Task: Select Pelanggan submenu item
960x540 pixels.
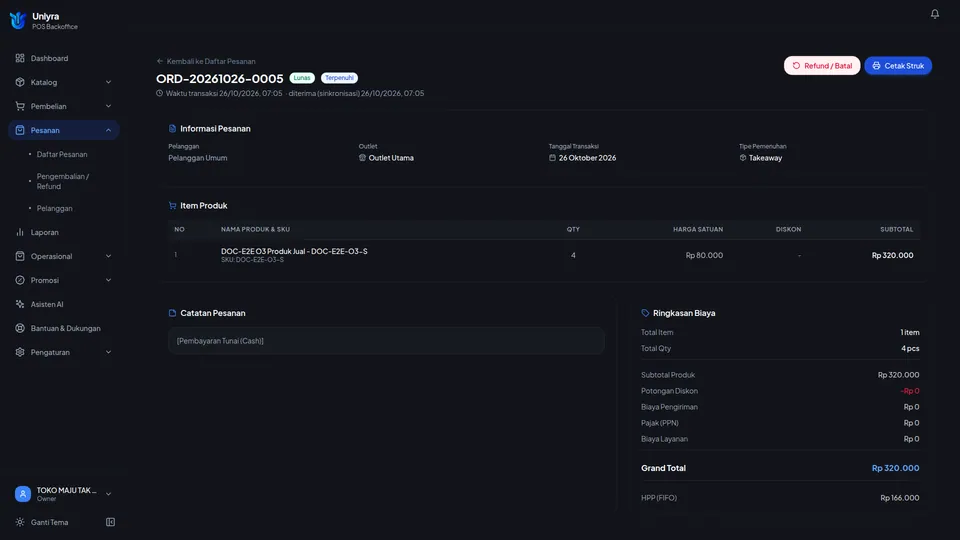Action: click(54, 208)
